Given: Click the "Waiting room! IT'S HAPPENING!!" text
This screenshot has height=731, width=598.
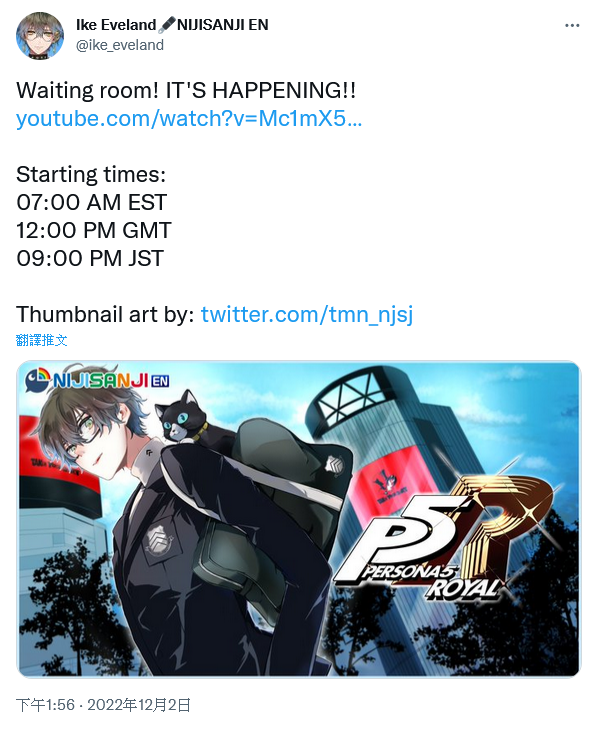Looking at the screenshot, I should click(186, 90).
